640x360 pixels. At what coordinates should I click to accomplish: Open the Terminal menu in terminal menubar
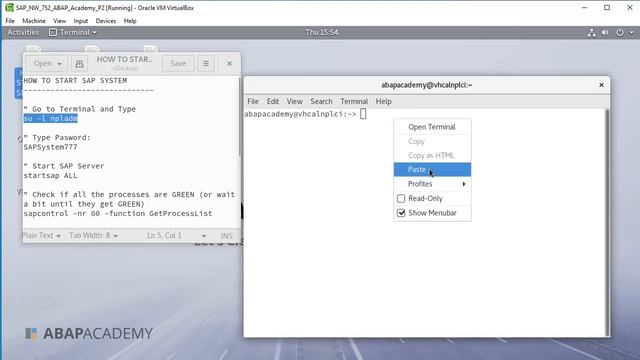[x=354, y=101]
